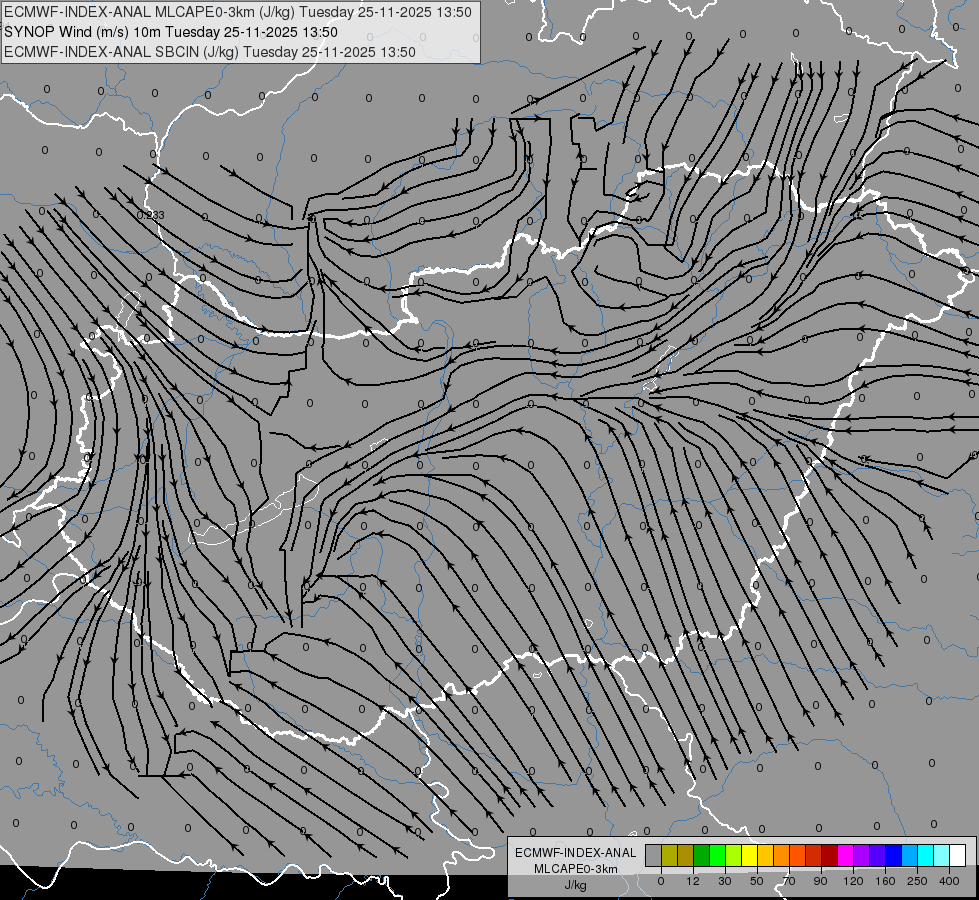Choose the dark red legend swatch

(830, 856)
